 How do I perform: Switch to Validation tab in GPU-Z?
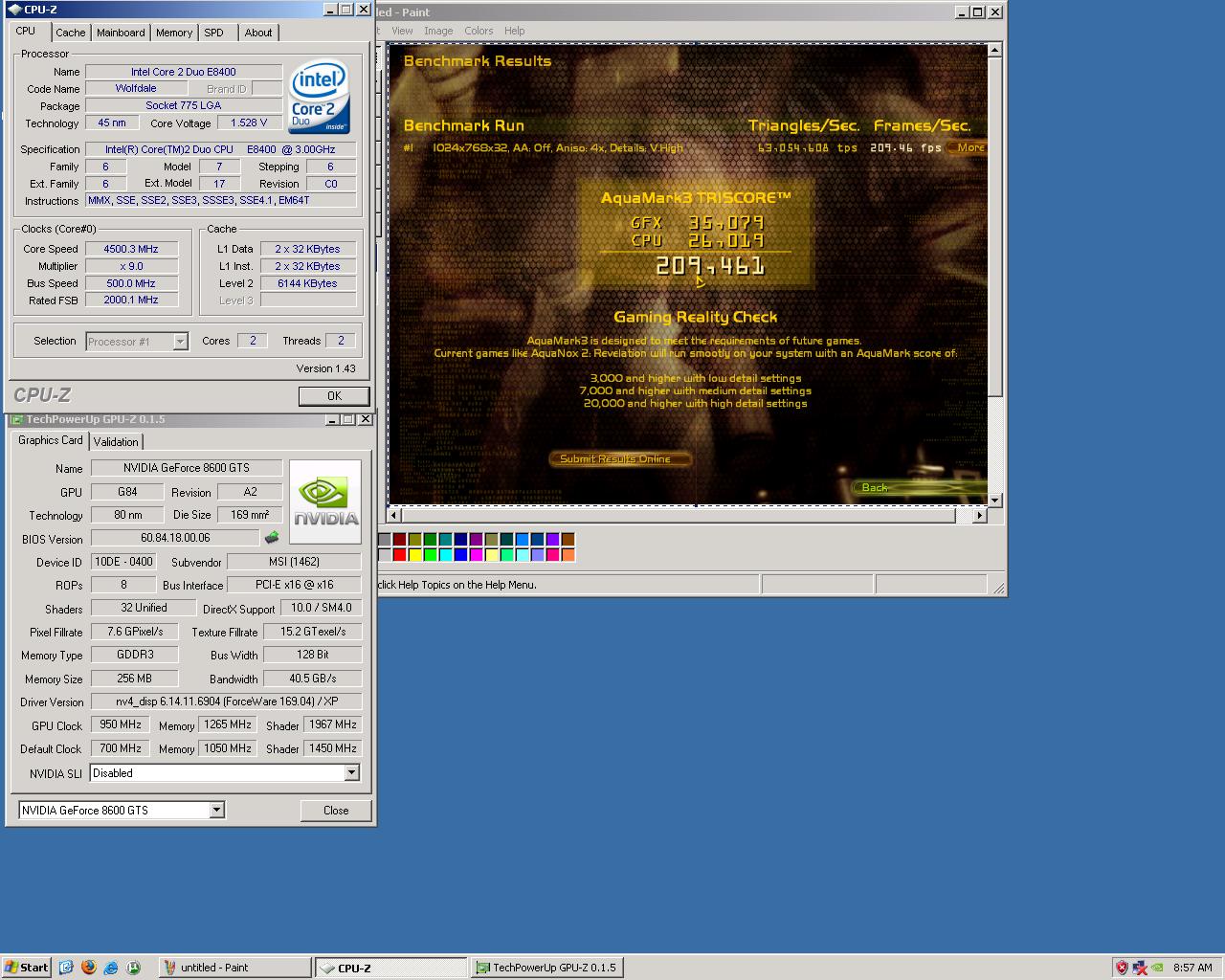pyautogui.click(x=116, y=441)
